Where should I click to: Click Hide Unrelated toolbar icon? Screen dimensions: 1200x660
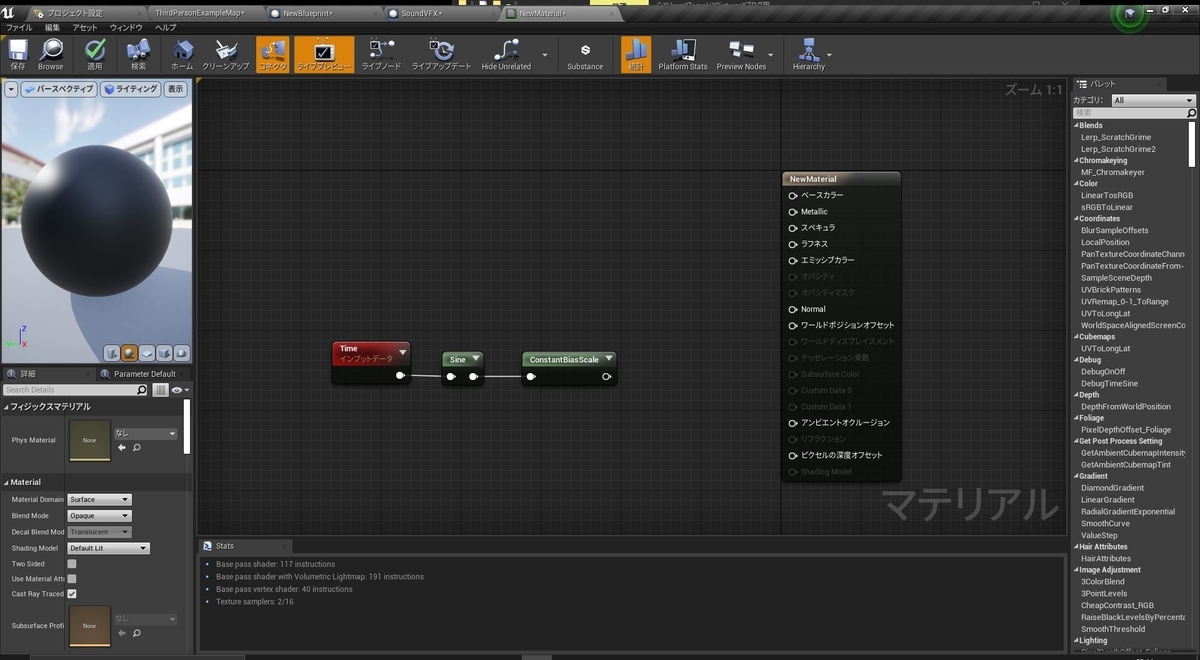[506, 54]
